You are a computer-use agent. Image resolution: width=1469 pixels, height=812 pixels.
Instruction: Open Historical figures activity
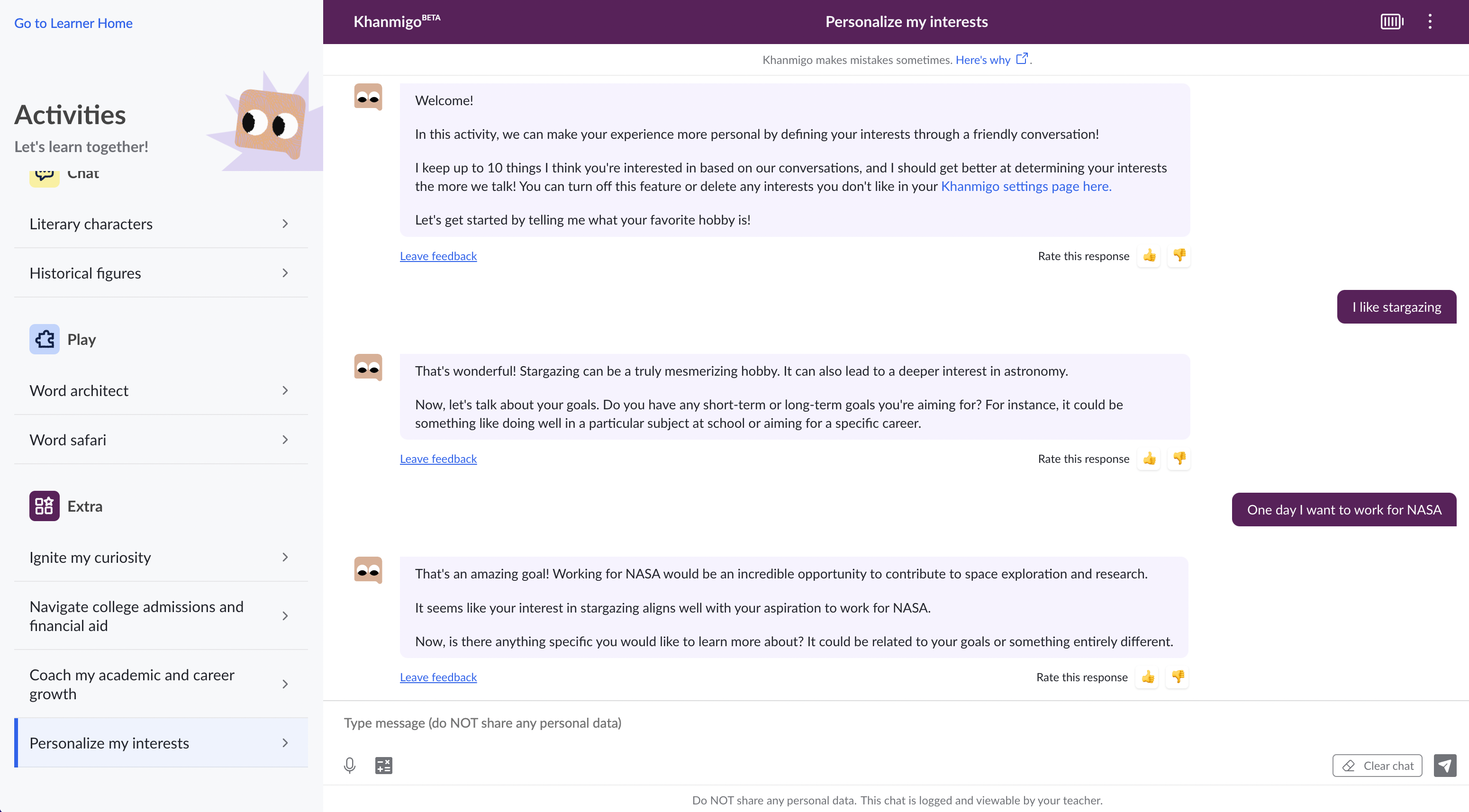coord(161,273)
